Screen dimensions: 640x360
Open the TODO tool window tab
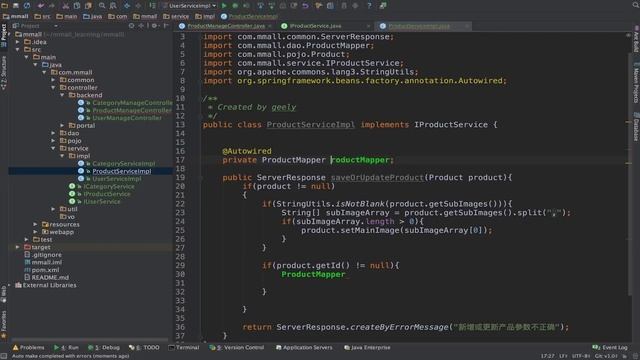[x=144, y=347]
